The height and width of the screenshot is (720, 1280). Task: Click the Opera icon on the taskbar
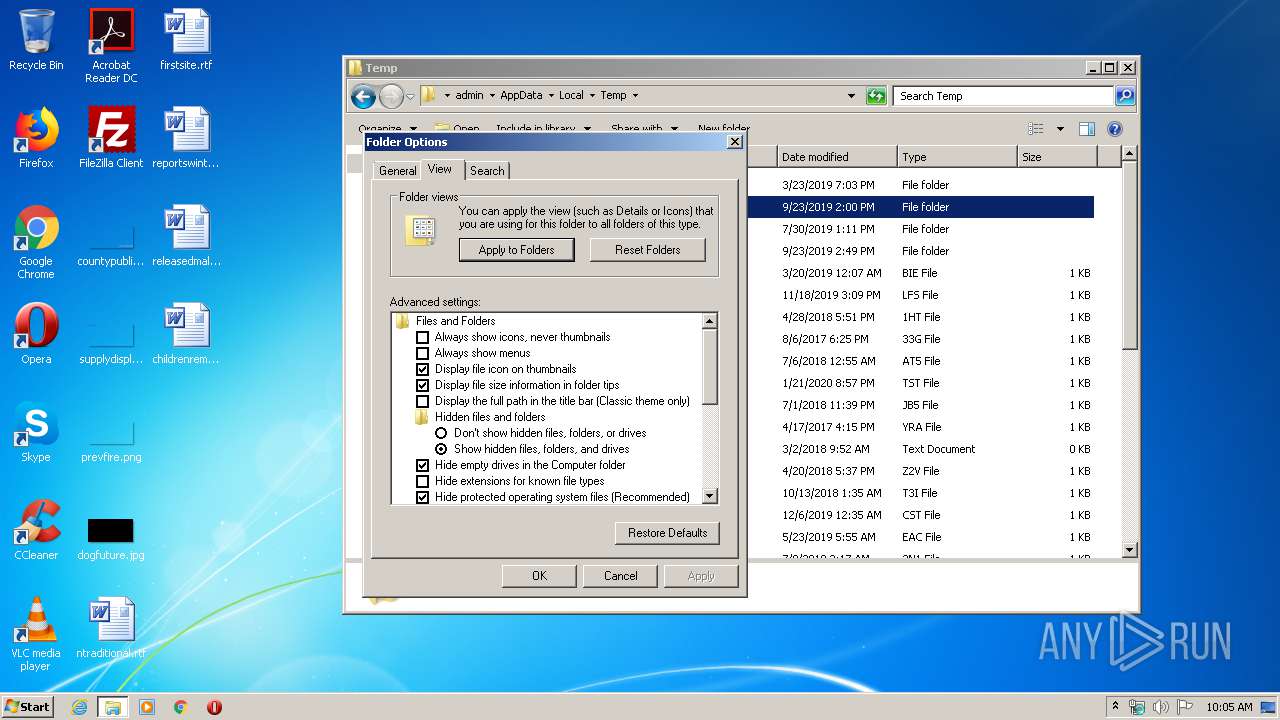pyautogui.click(x=214, y=707)
